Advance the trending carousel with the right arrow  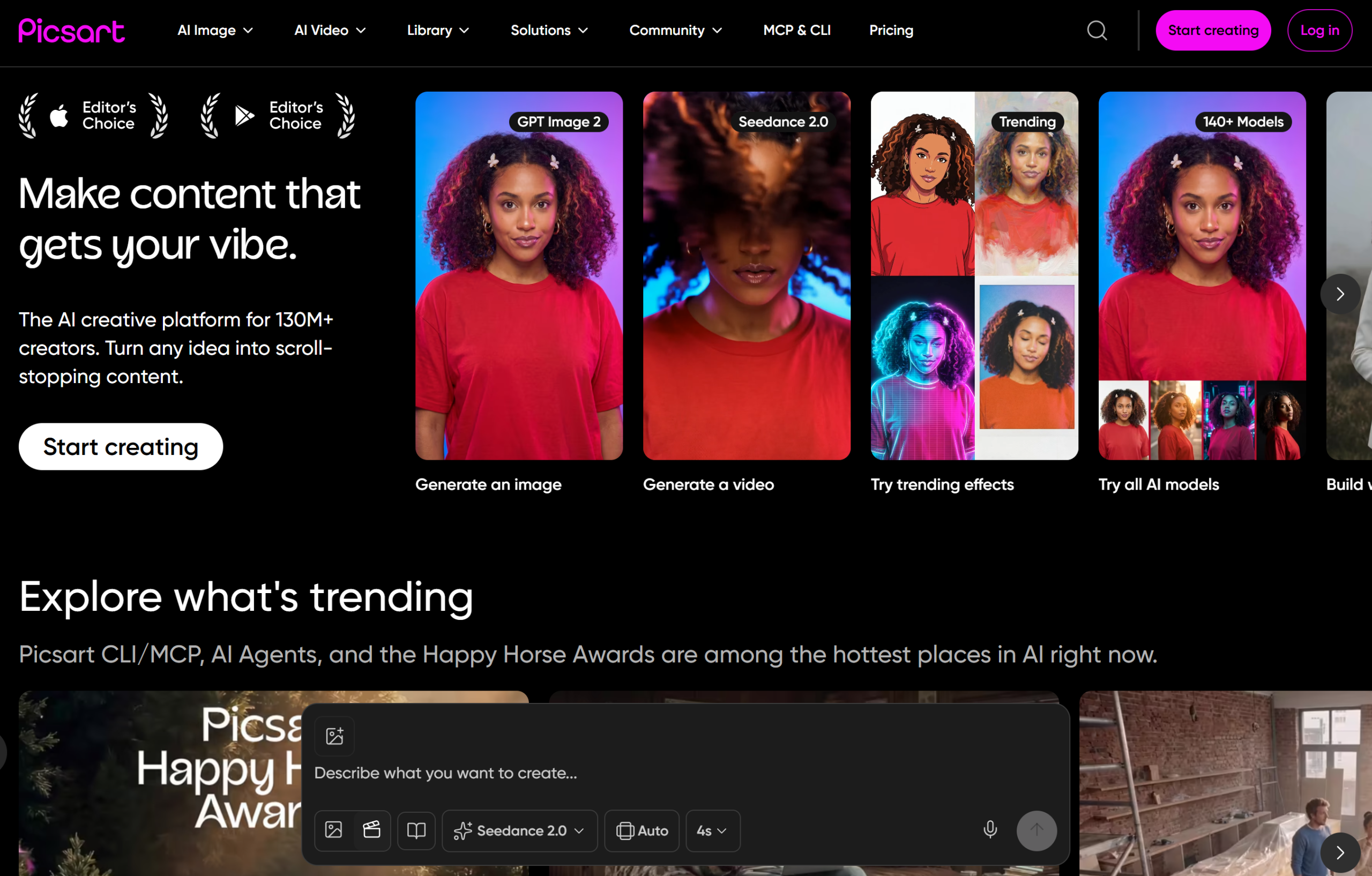1340,852
